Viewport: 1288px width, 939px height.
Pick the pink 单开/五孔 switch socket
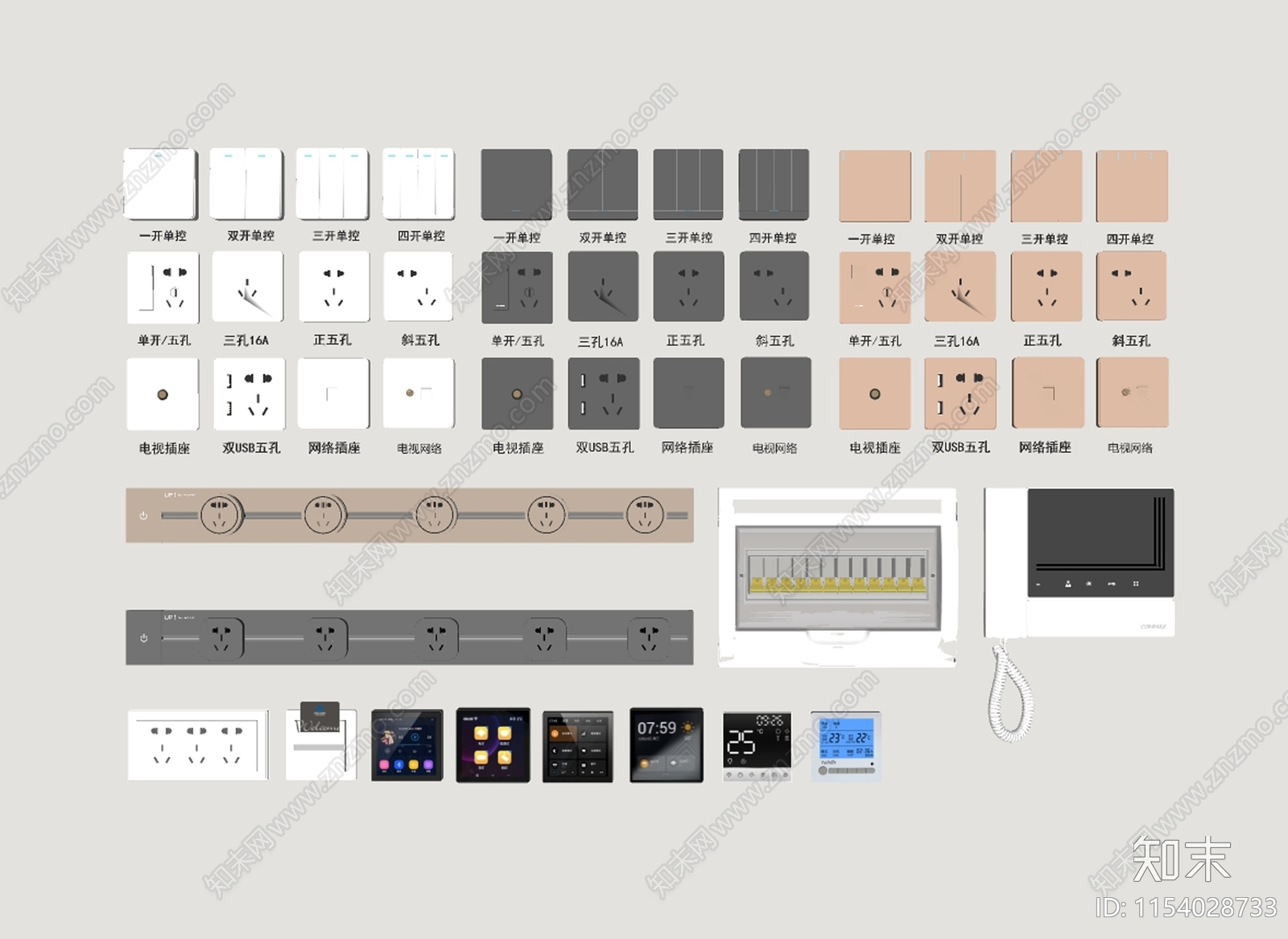coord(875,288)
